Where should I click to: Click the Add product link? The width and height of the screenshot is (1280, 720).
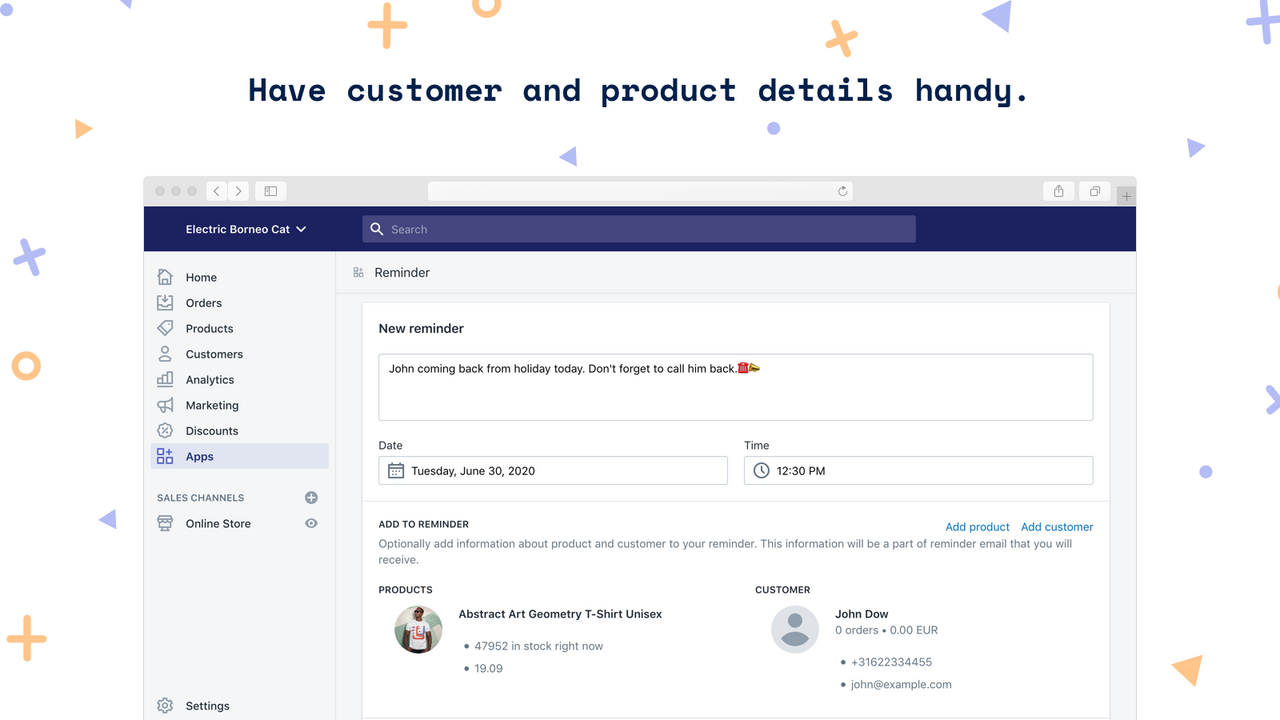pyautogui.click(x=977, y=527)
